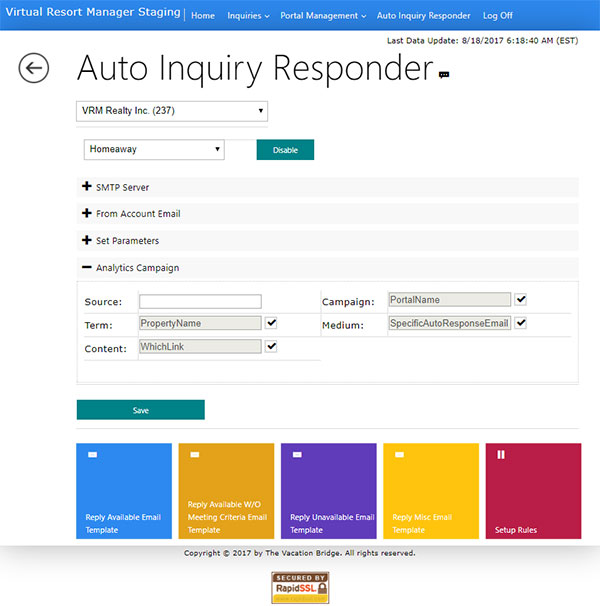This screenshot has width=600, height=606.
Task: Click the envelope icon on the purple tile
Action: [x=297, y=454]
